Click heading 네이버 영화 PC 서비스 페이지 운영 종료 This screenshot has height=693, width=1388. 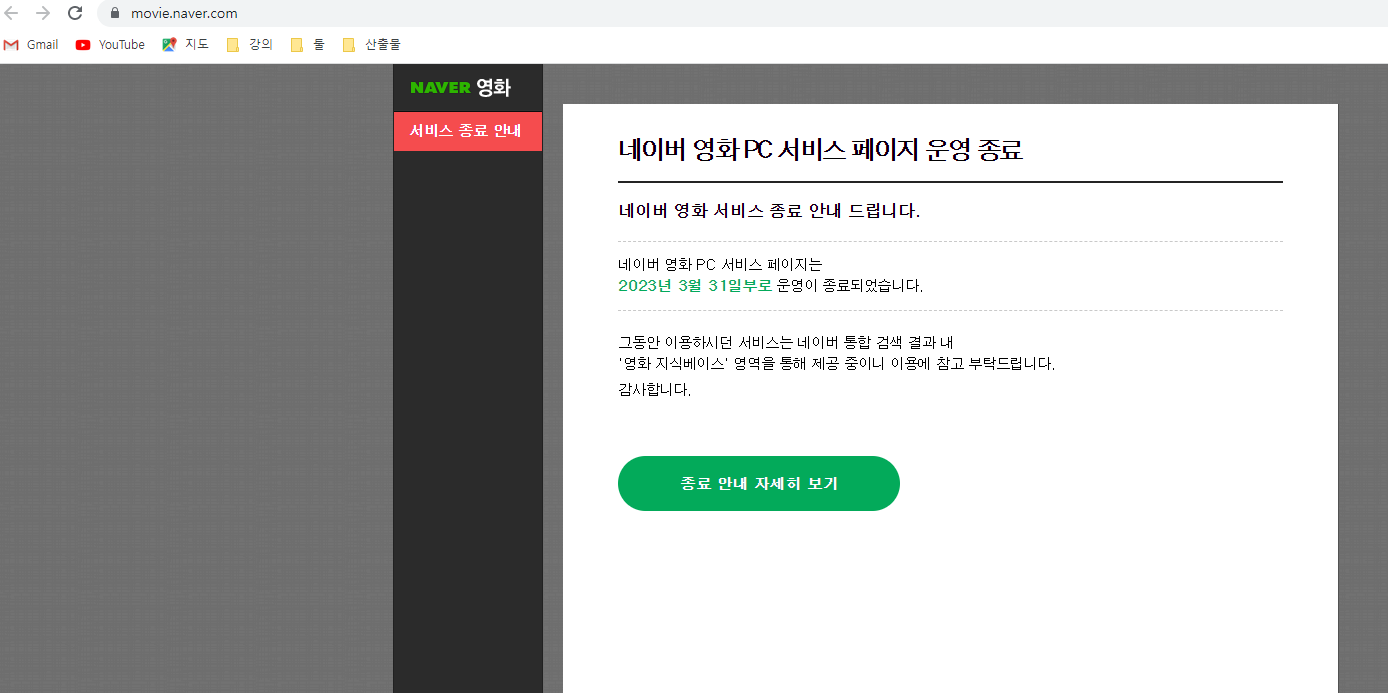coord(820,150)
